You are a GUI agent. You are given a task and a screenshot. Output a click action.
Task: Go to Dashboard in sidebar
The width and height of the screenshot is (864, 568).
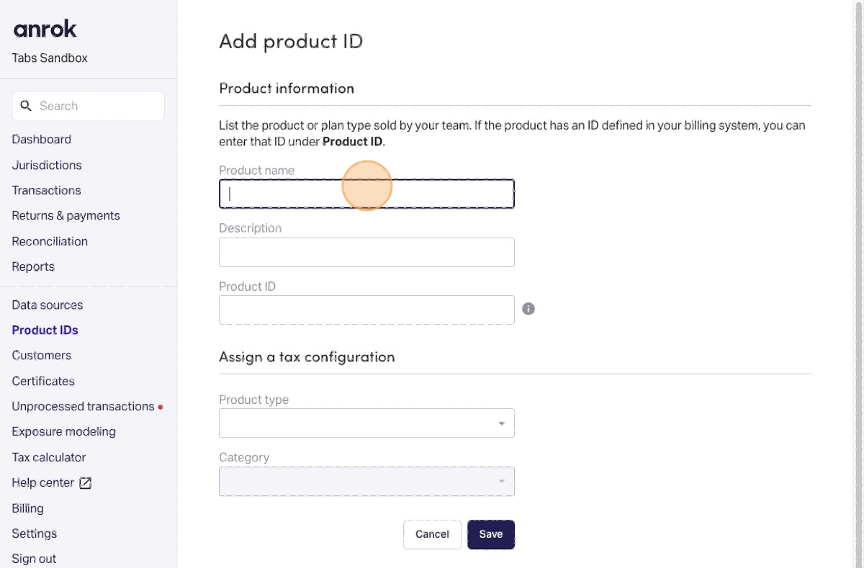click(x=41, y=139)
